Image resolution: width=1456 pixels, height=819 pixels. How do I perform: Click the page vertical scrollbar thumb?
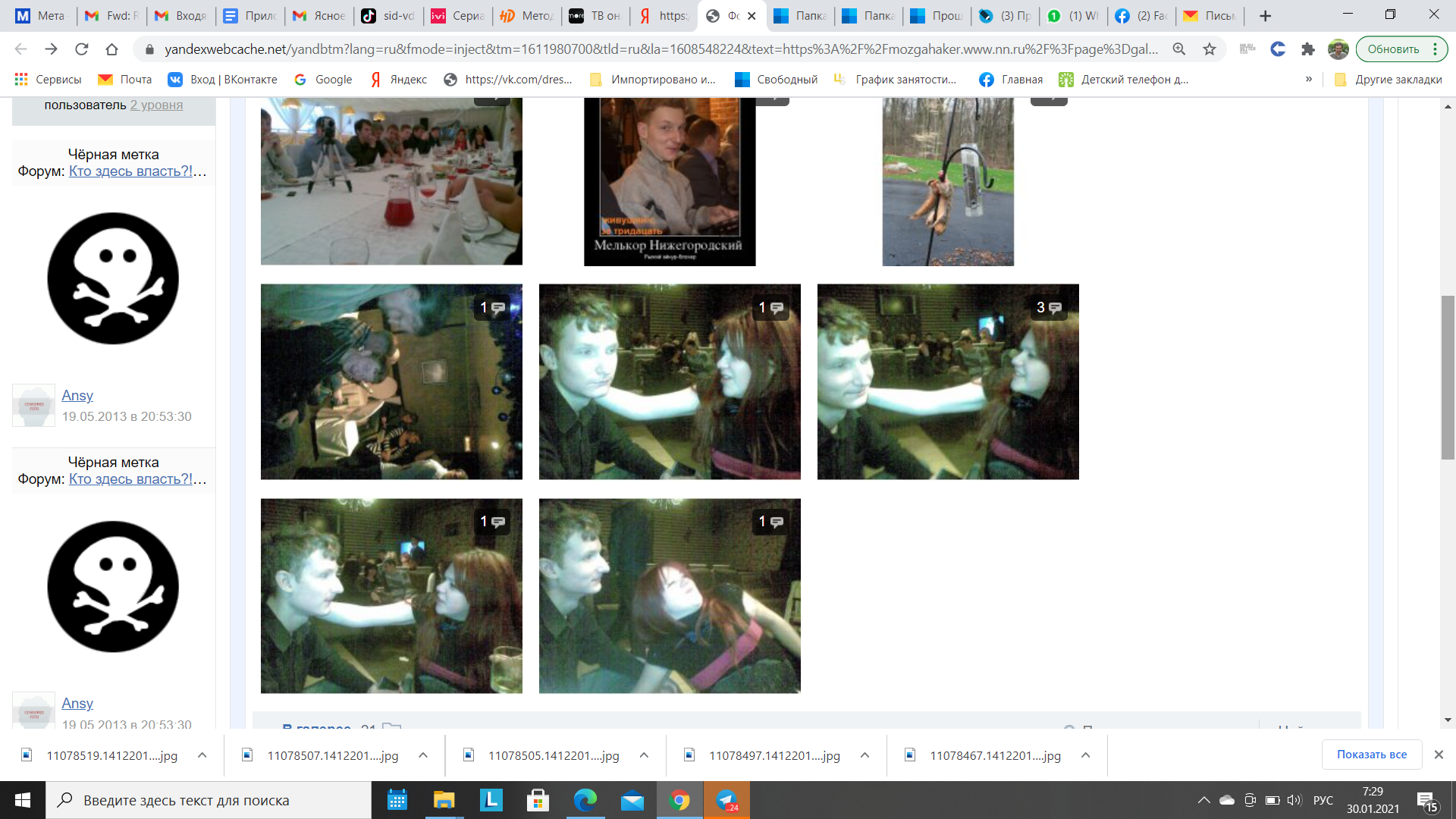pyautogui.click(x=1448, y=377)
